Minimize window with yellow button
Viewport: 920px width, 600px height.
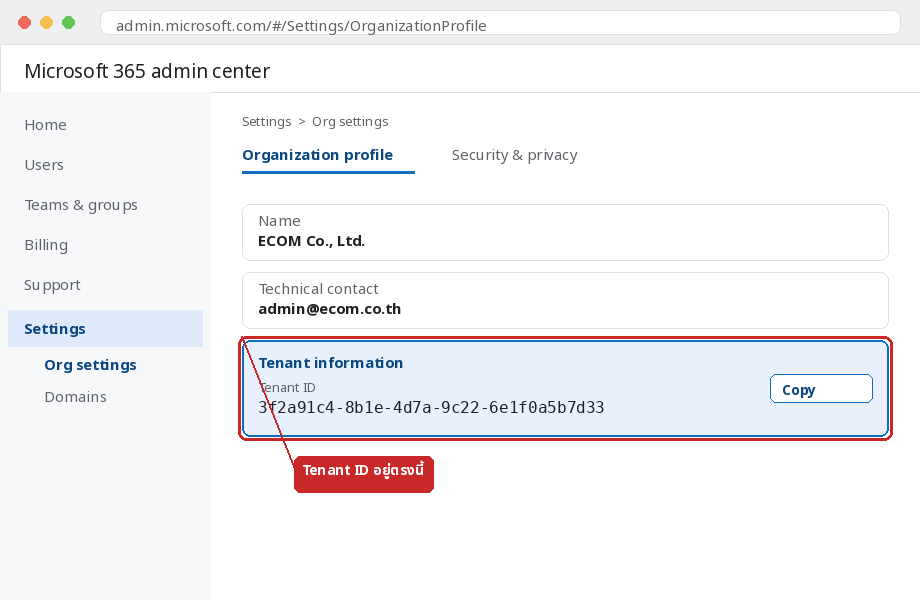click(46, 23)
